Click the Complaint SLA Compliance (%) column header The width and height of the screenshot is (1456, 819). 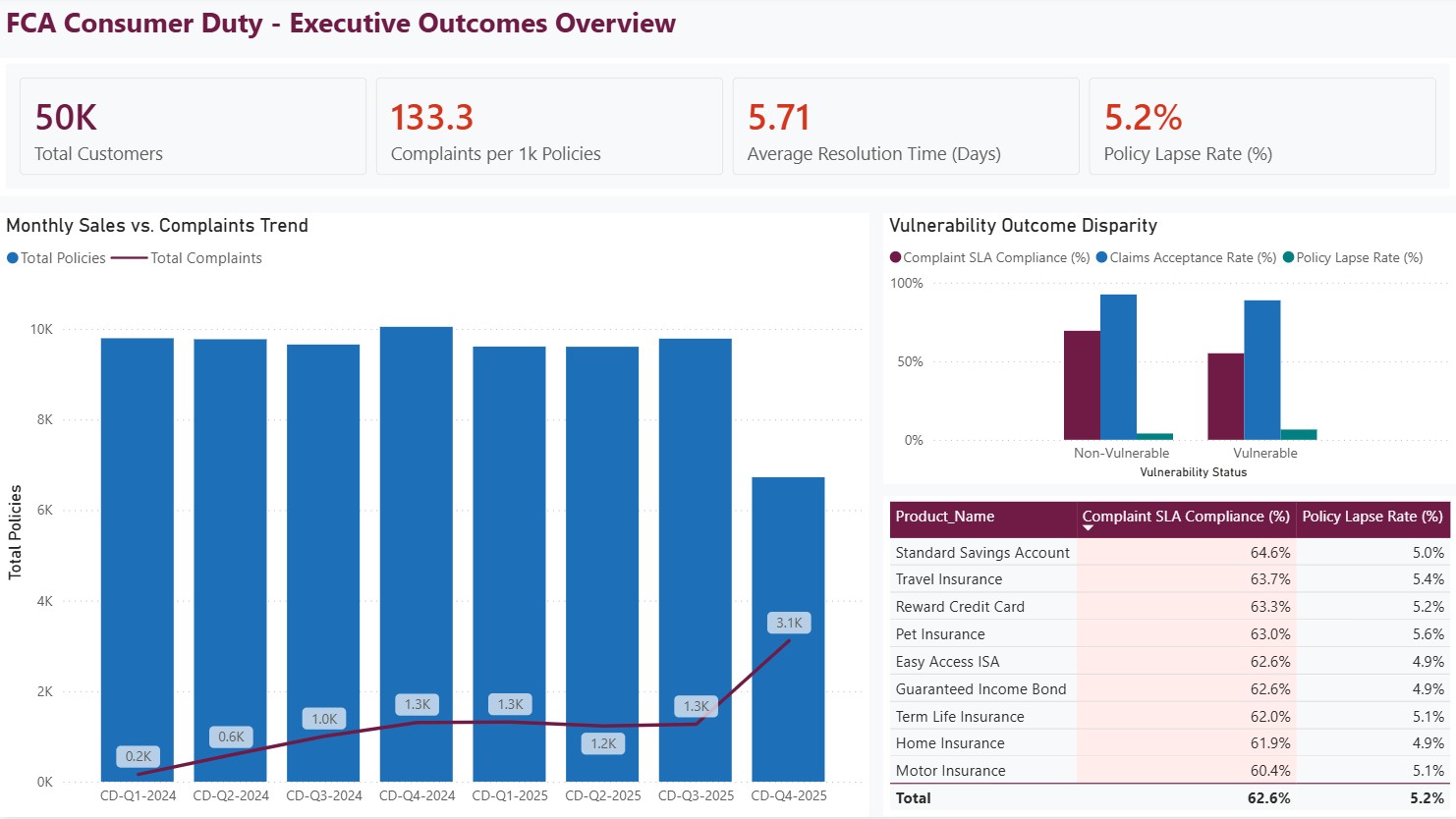tap(1186, 517)
